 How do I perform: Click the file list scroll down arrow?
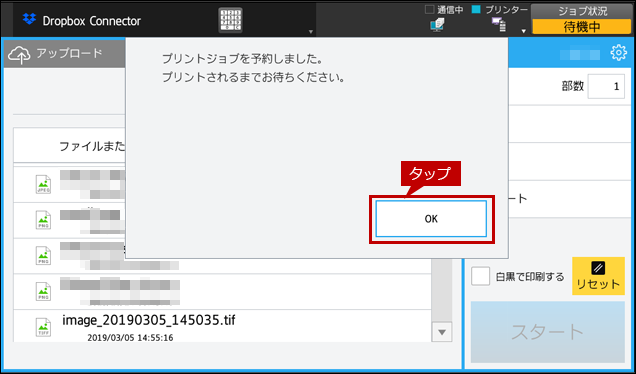[443, 332]
